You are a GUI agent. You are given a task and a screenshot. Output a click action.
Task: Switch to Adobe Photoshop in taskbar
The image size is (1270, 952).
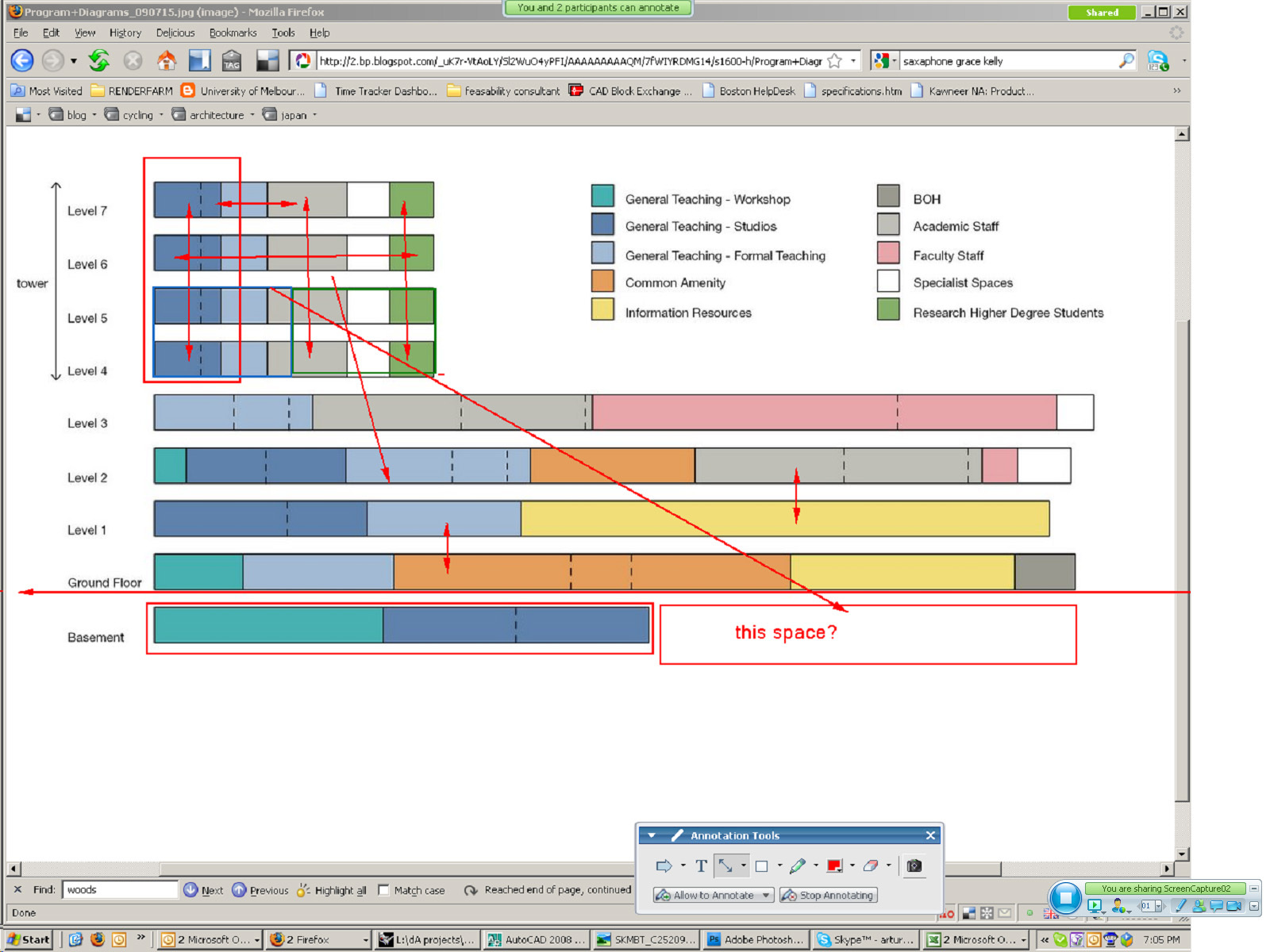pyautogui.click(x=756, y=939)
